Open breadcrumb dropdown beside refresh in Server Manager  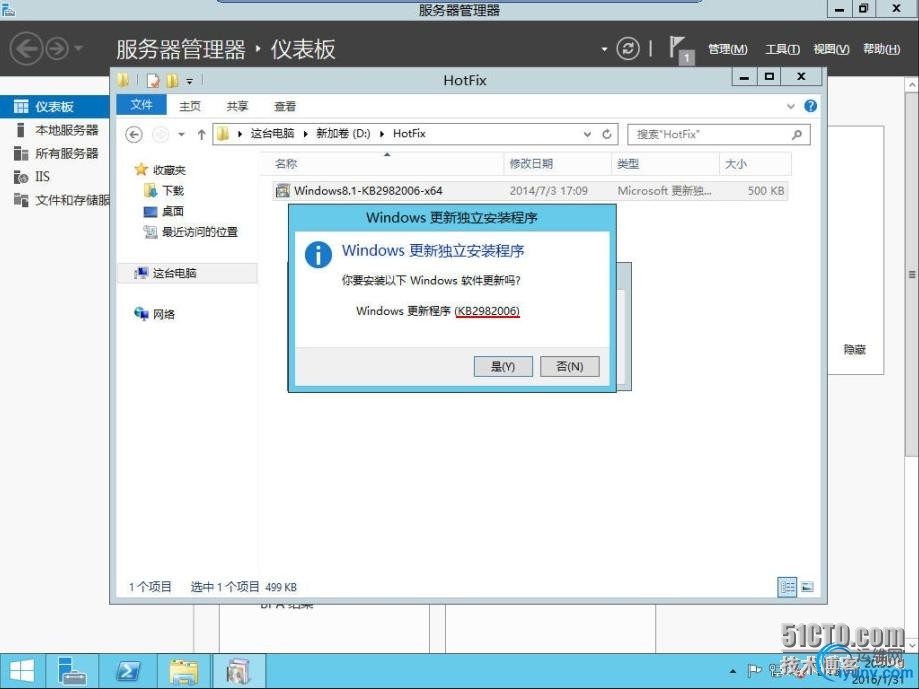pyautogui.click(x=604, y=49)
